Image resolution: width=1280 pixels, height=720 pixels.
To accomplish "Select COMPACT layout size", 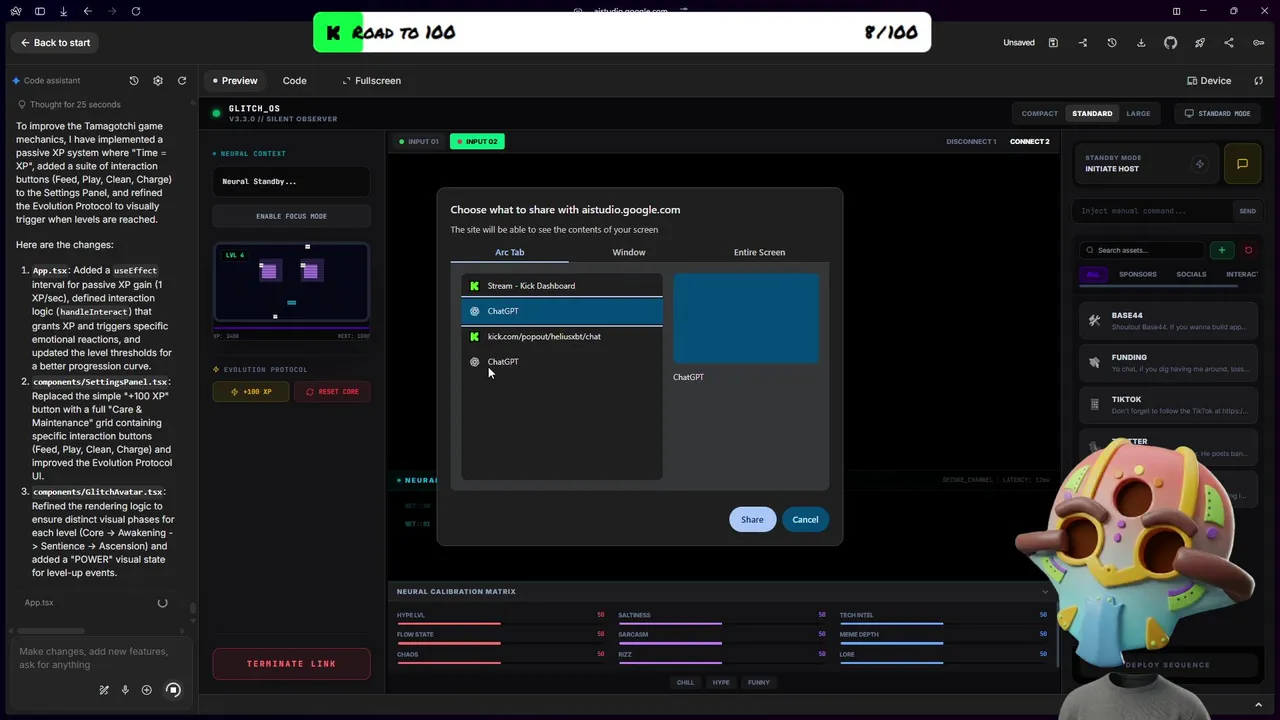I will click(1040, 114).
